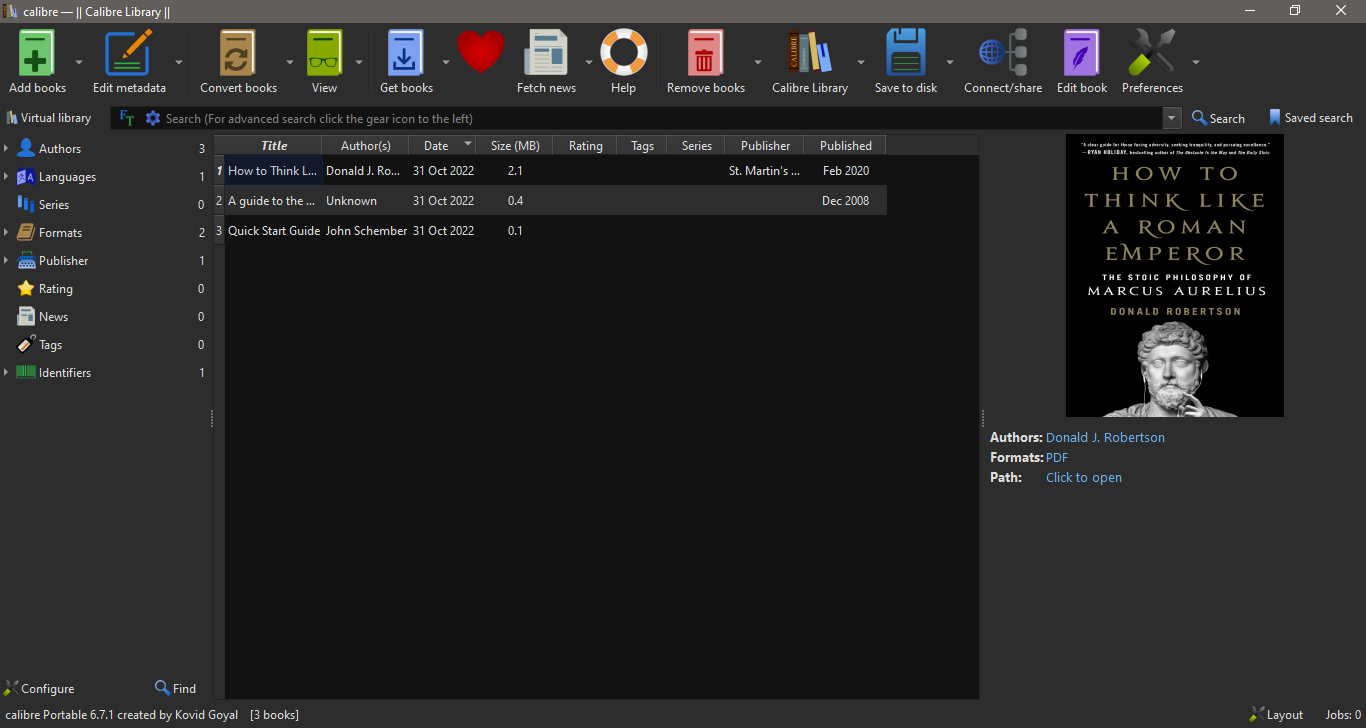This screenshot has width=1366, height=728.
Task: Select Rating in tag browser
Action: [56, 288]
